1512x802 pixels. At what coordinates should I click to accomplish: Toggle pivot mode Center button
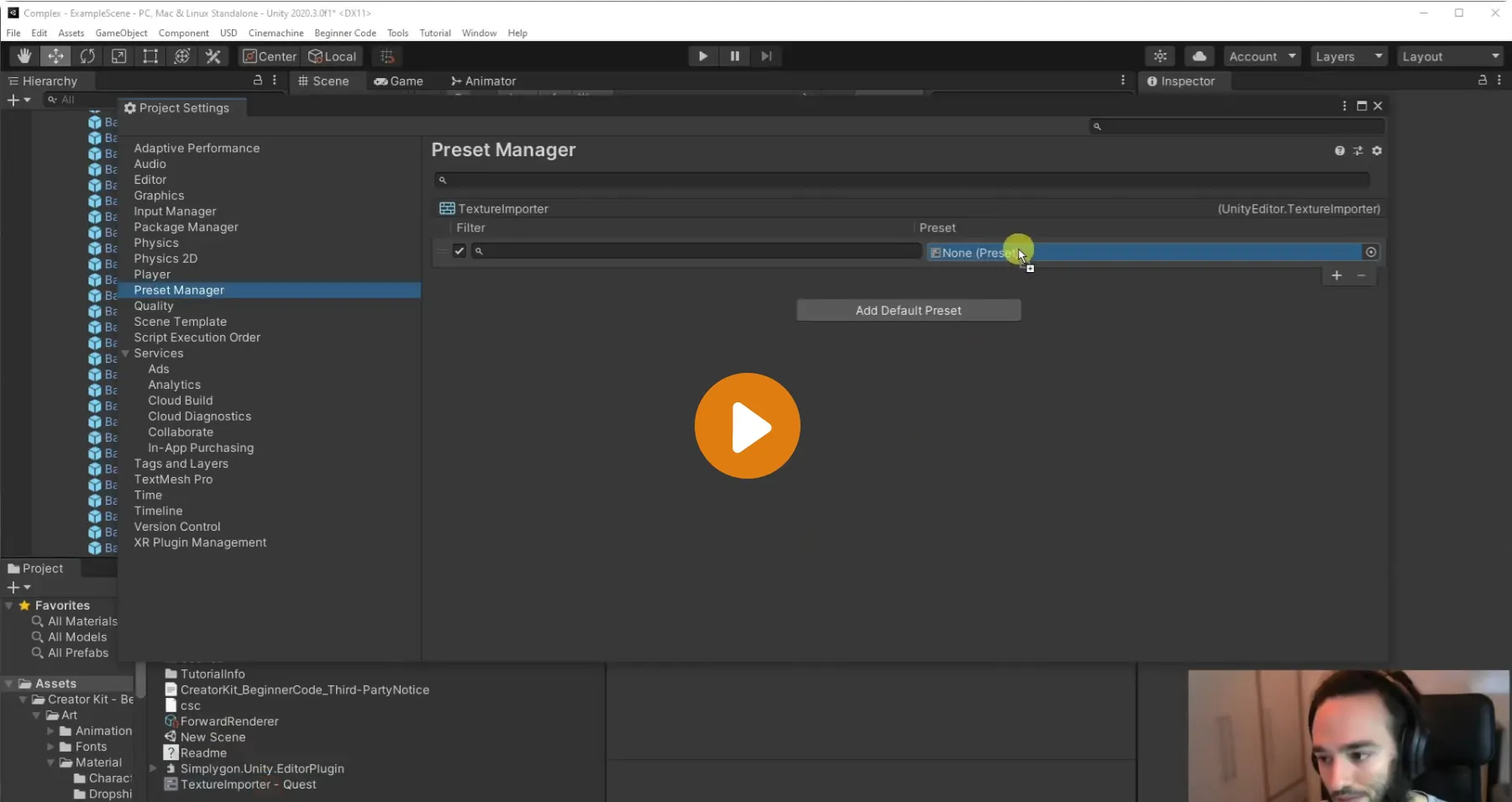coord(270,56)
